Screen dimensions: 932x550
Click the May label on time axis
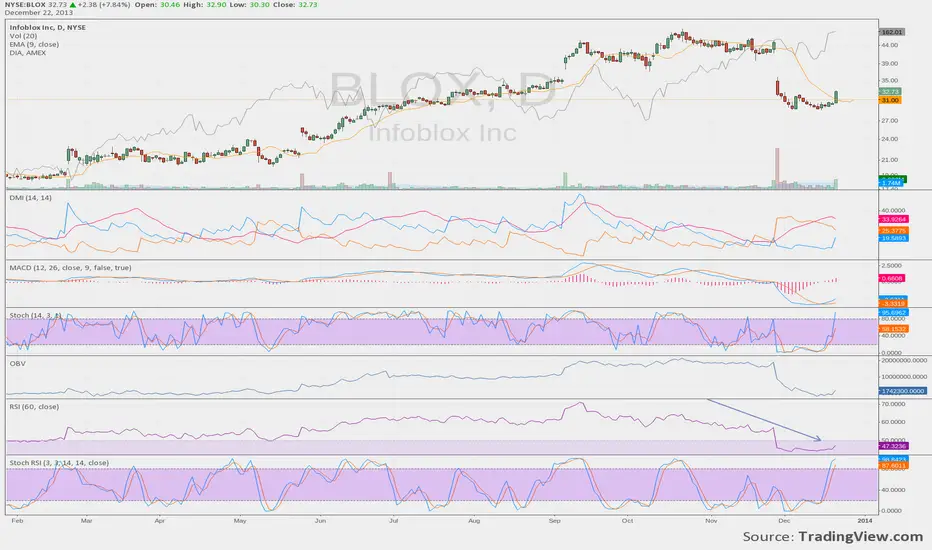click(x=240, y=521)
